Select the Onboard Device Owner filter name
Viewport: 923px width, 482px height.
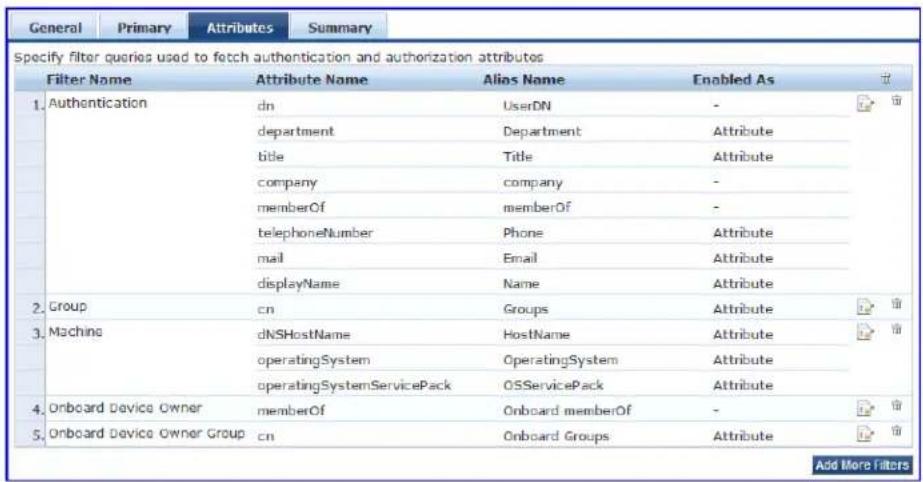click(125, 408)
